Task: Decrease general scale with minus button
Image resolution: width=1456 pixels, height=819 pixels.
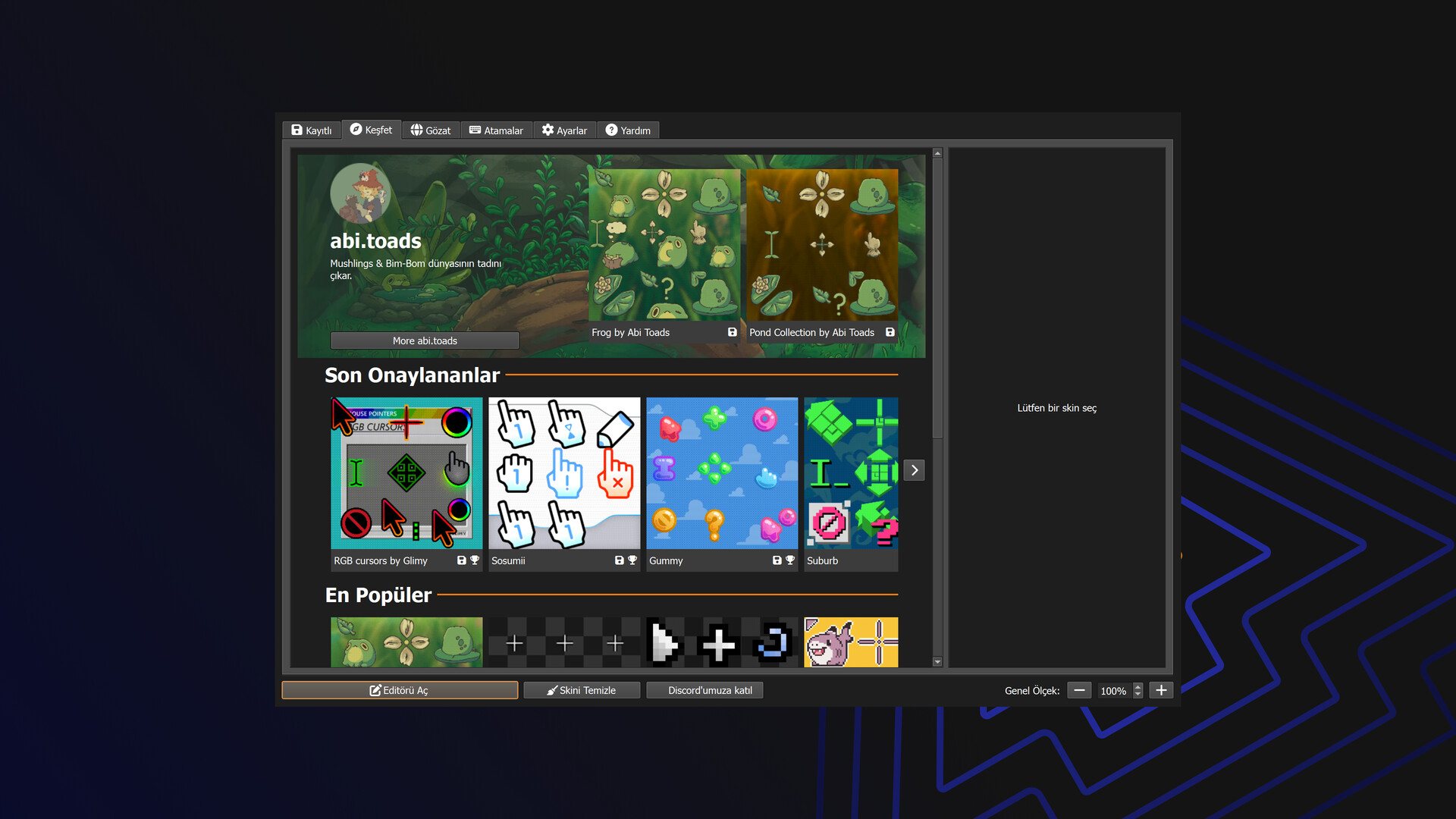Action: 1079,690
